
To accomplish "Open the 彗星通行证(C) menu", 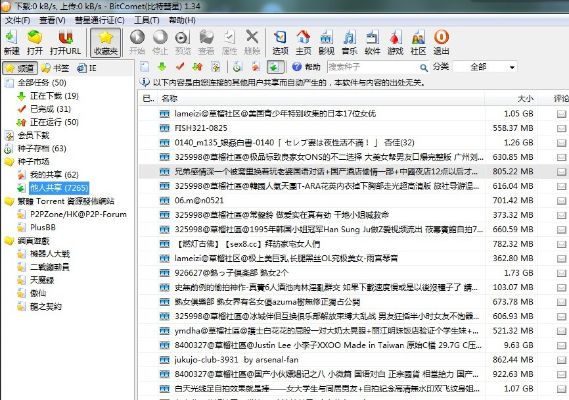I will coord(99,20).
